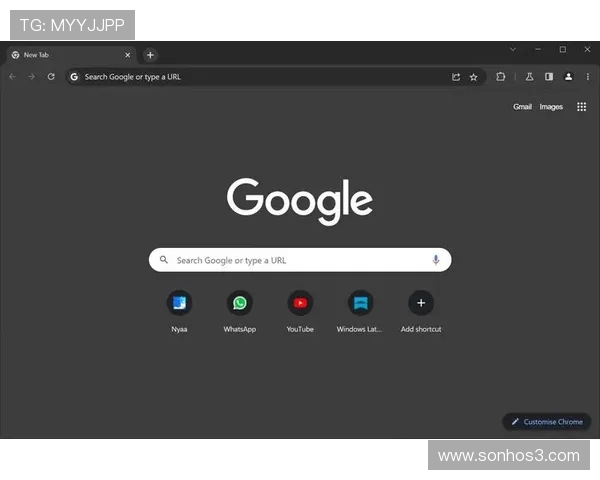Open the profile avatar menu
Image resolution: width=600 pixels, height=480 pixels.
pos(568,77)
